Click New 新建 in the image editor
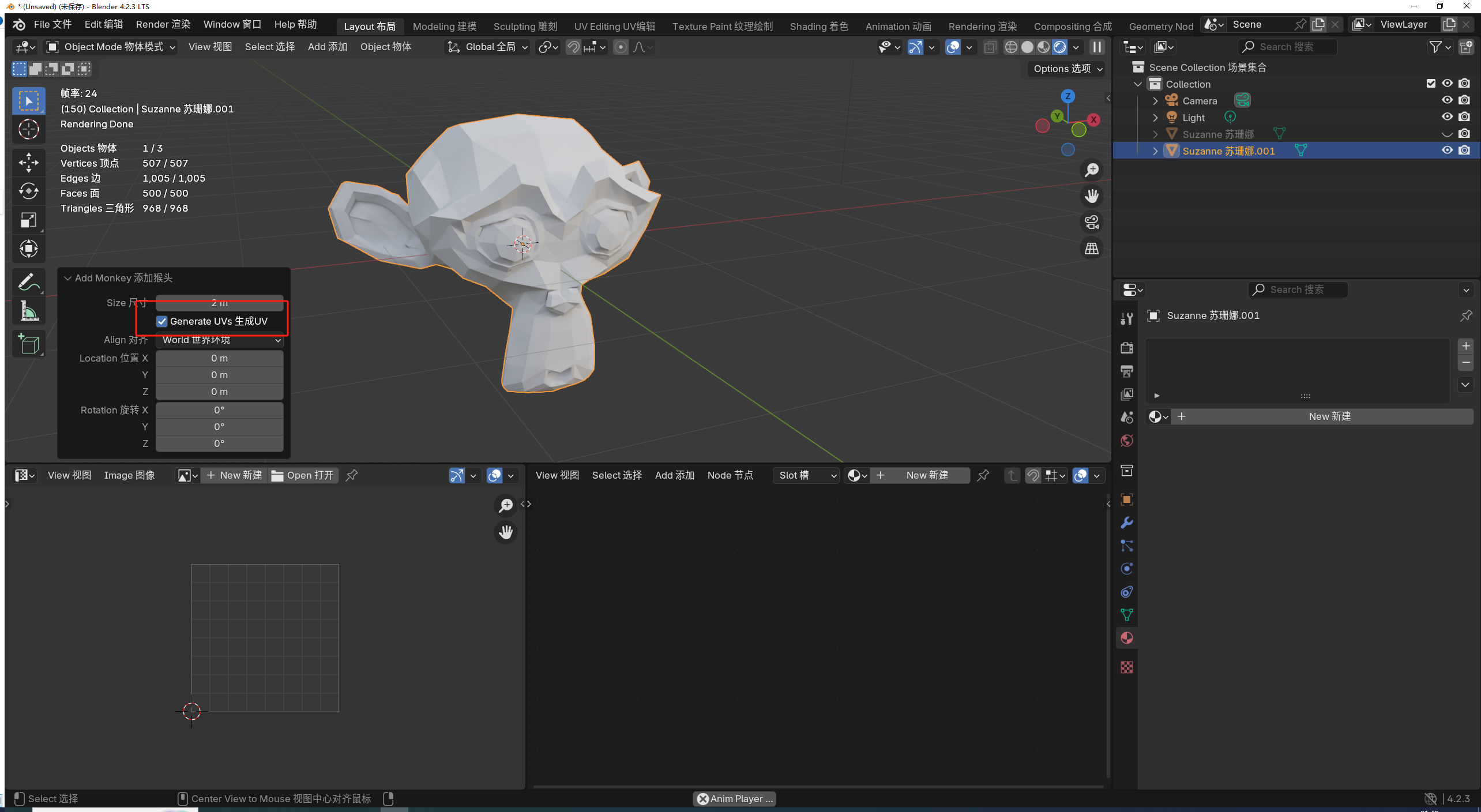The height and width of the screenshot is (812, 1481). click(234, 475)
